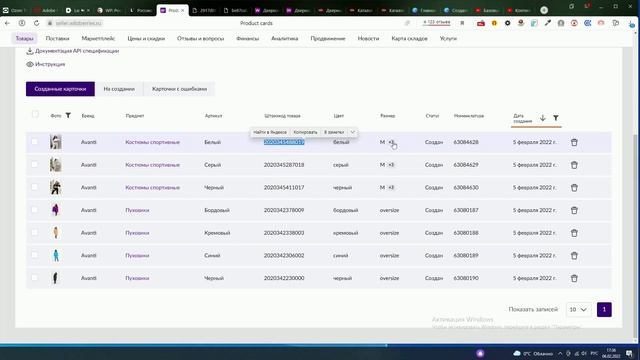Filter by creation date

tap(556, 118)
